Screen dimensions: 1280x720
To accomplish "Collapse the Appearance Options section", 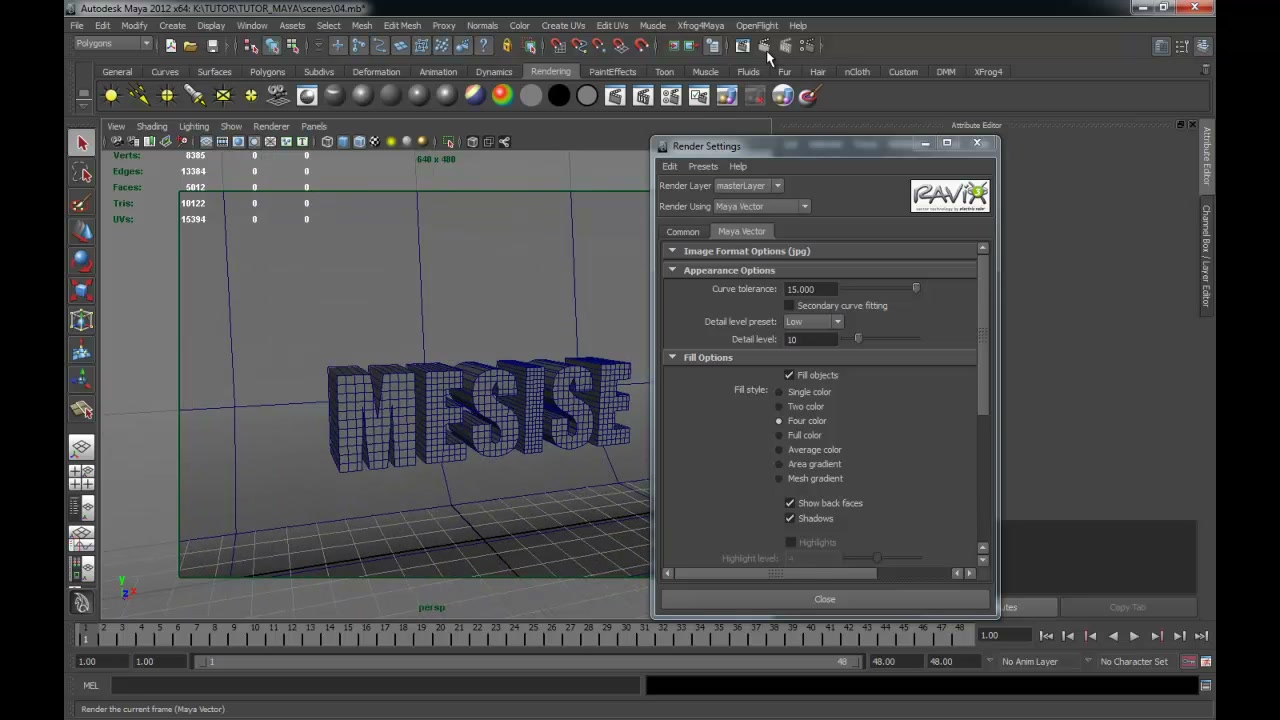I will [x=672, y=270].
